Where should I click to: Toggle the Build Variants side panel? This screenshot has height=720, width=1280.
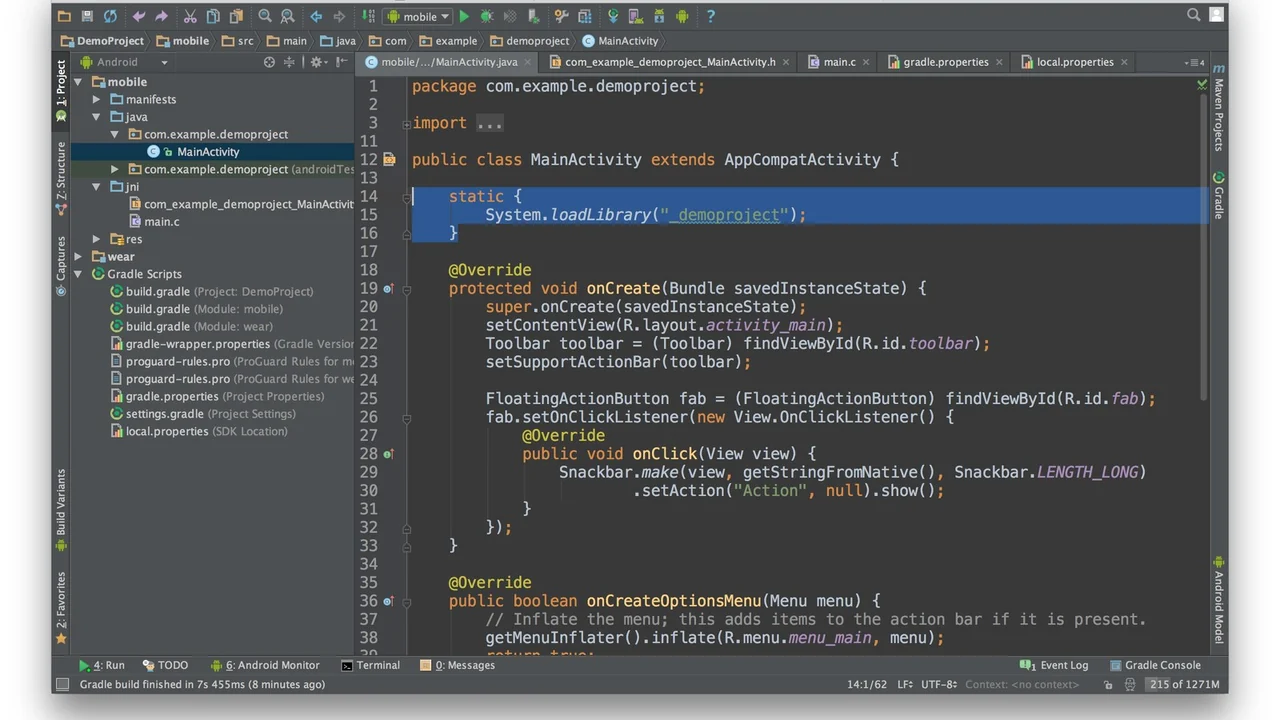tap(61, 508)
